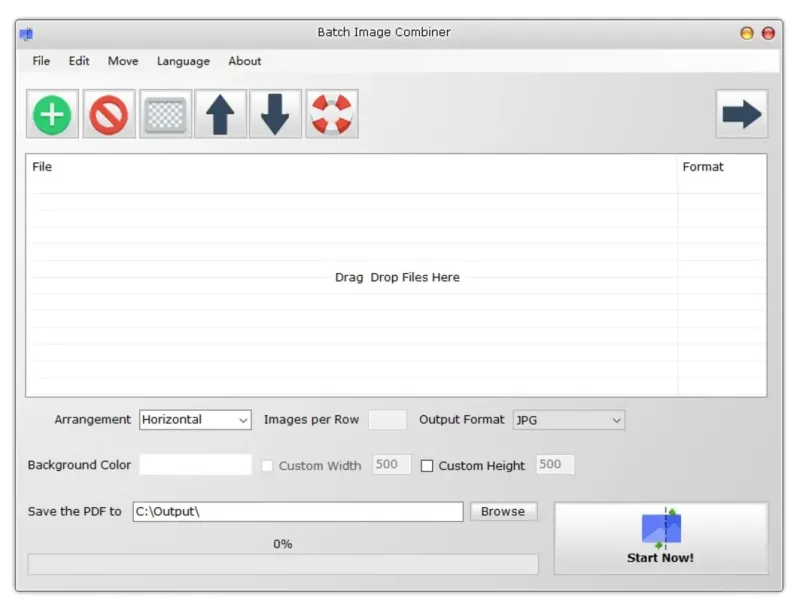Expand the Output Format JPG dropdown
This screenshot has height=600, width=800.
(569, 420)
